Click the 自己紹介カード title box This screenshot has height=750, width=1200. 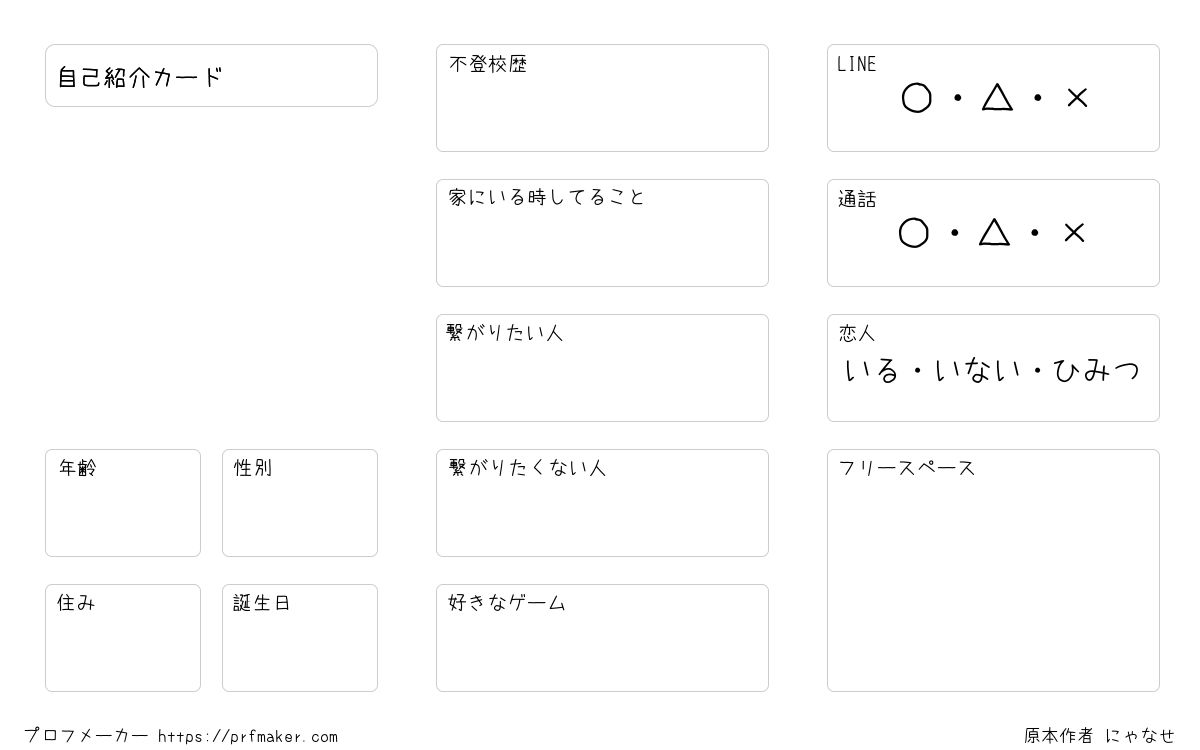coord(211,76)
